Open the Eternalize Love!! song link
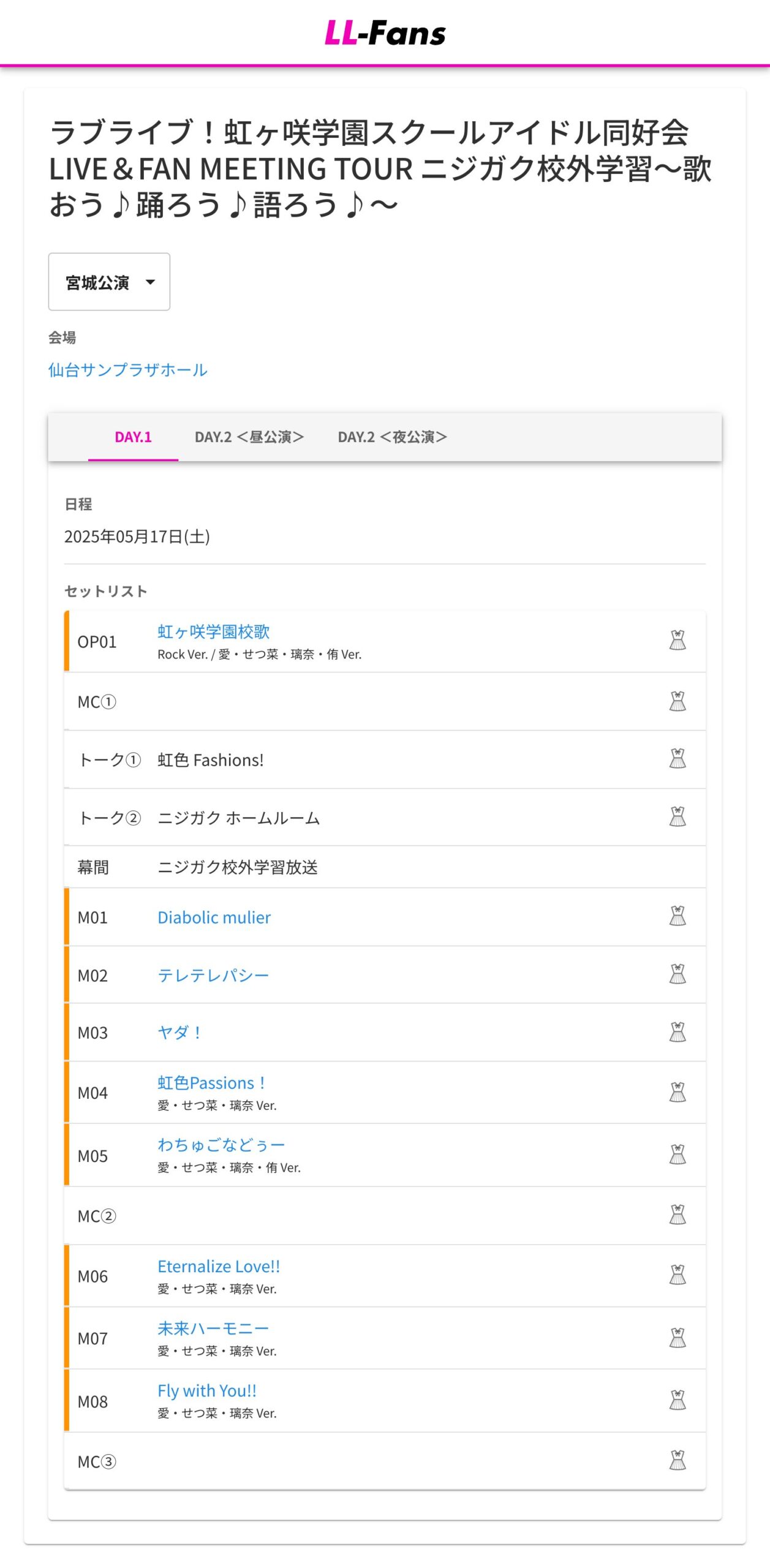The width and height of the screenshot is (770, 1568). click(x=219, y=1267)
